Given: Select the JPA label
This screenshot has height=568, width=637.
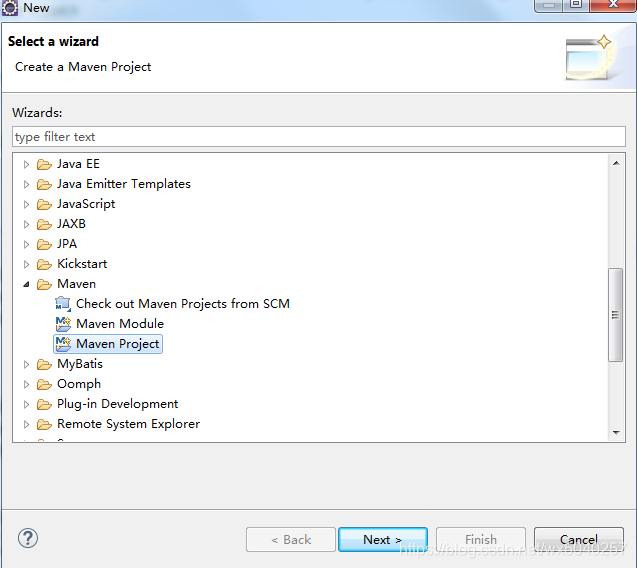Looking at the screenshot, I should pyautogui.click(x=67, y=244).
